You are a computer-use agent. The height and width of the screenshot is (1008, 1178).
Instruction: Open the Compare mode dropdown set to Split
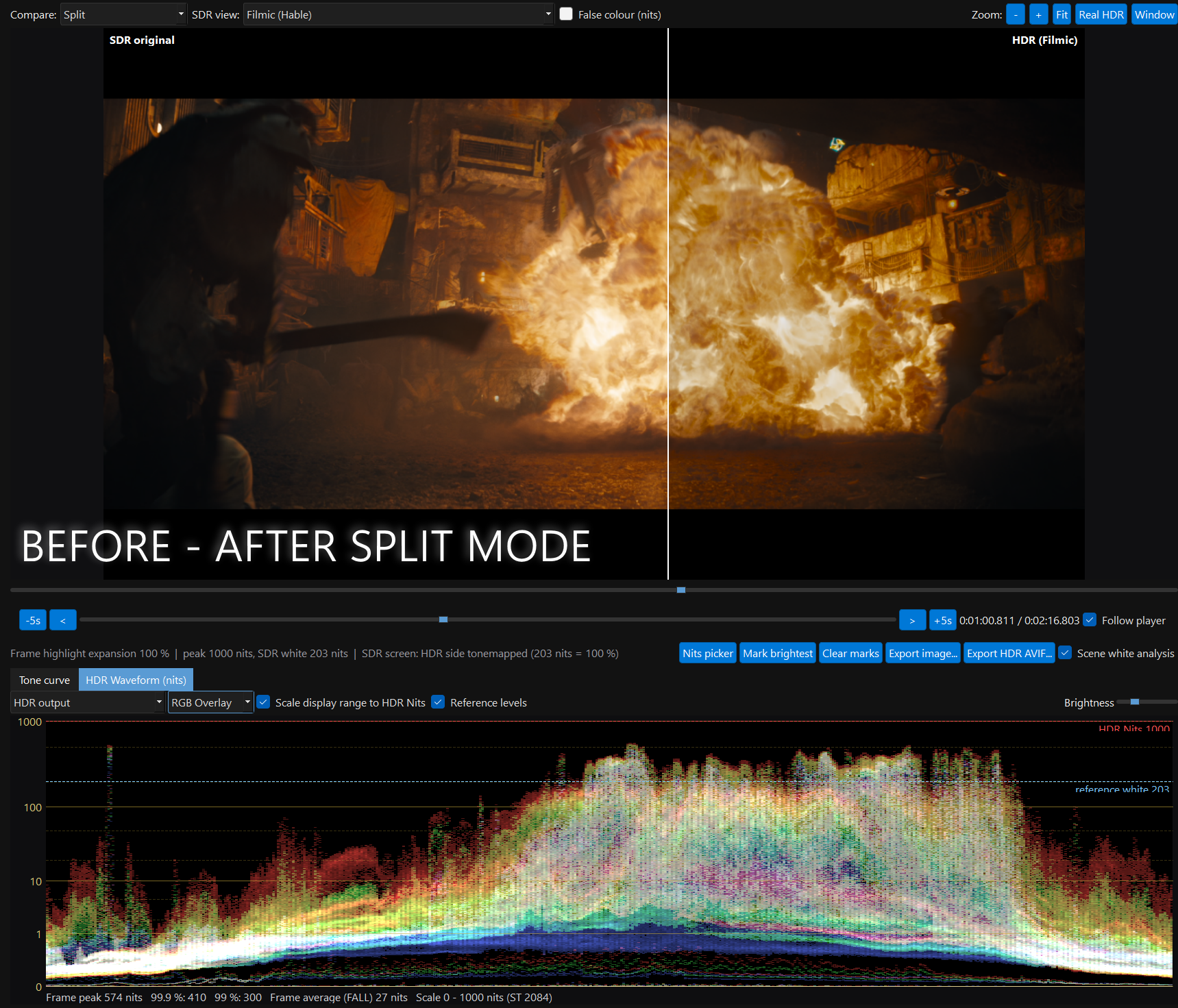[123, 14]
